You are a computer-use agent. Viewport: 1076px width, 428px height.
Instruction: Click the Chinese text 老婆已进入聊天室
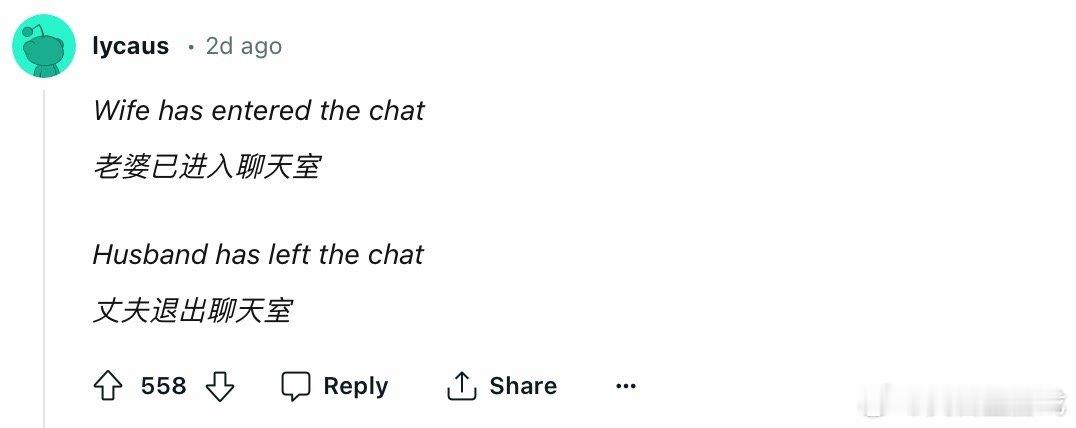point(207,167)
